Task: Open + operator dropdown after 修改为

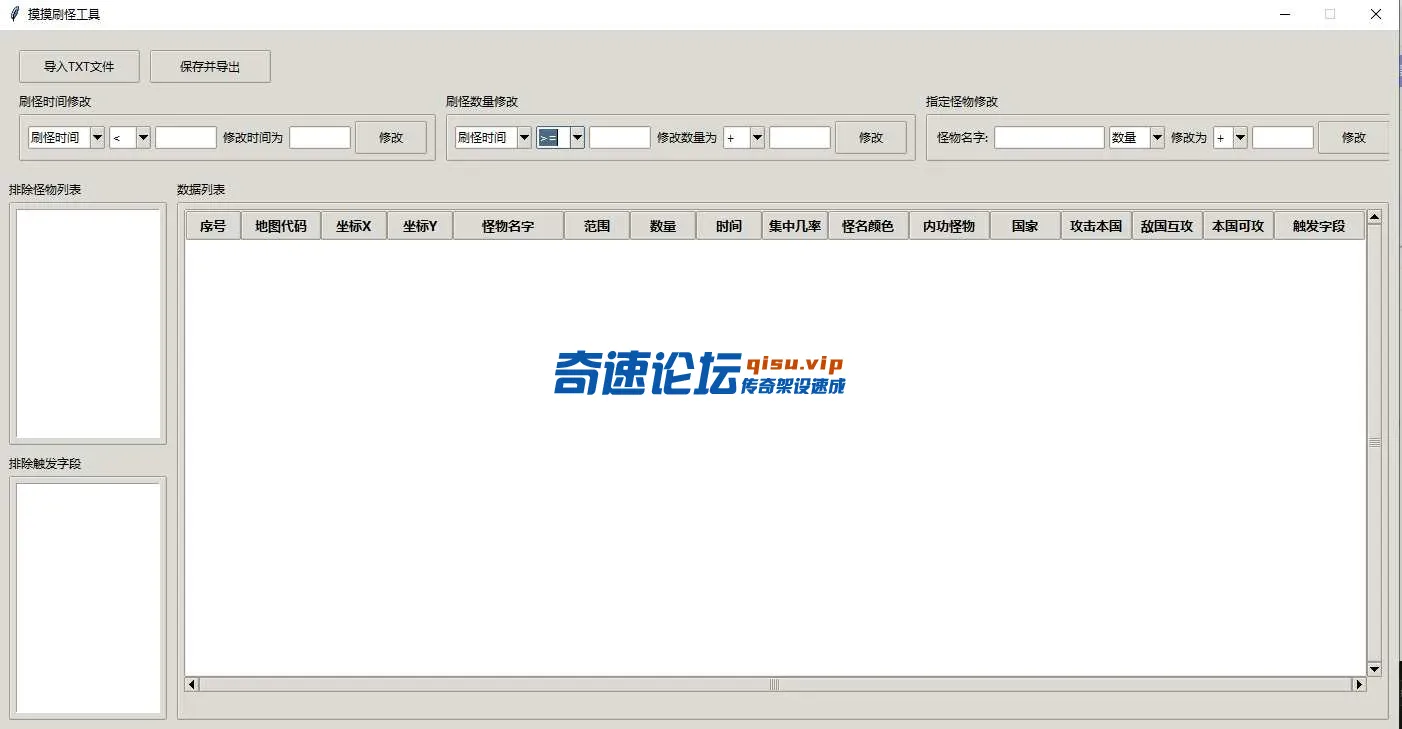Action: [1240, 138]
